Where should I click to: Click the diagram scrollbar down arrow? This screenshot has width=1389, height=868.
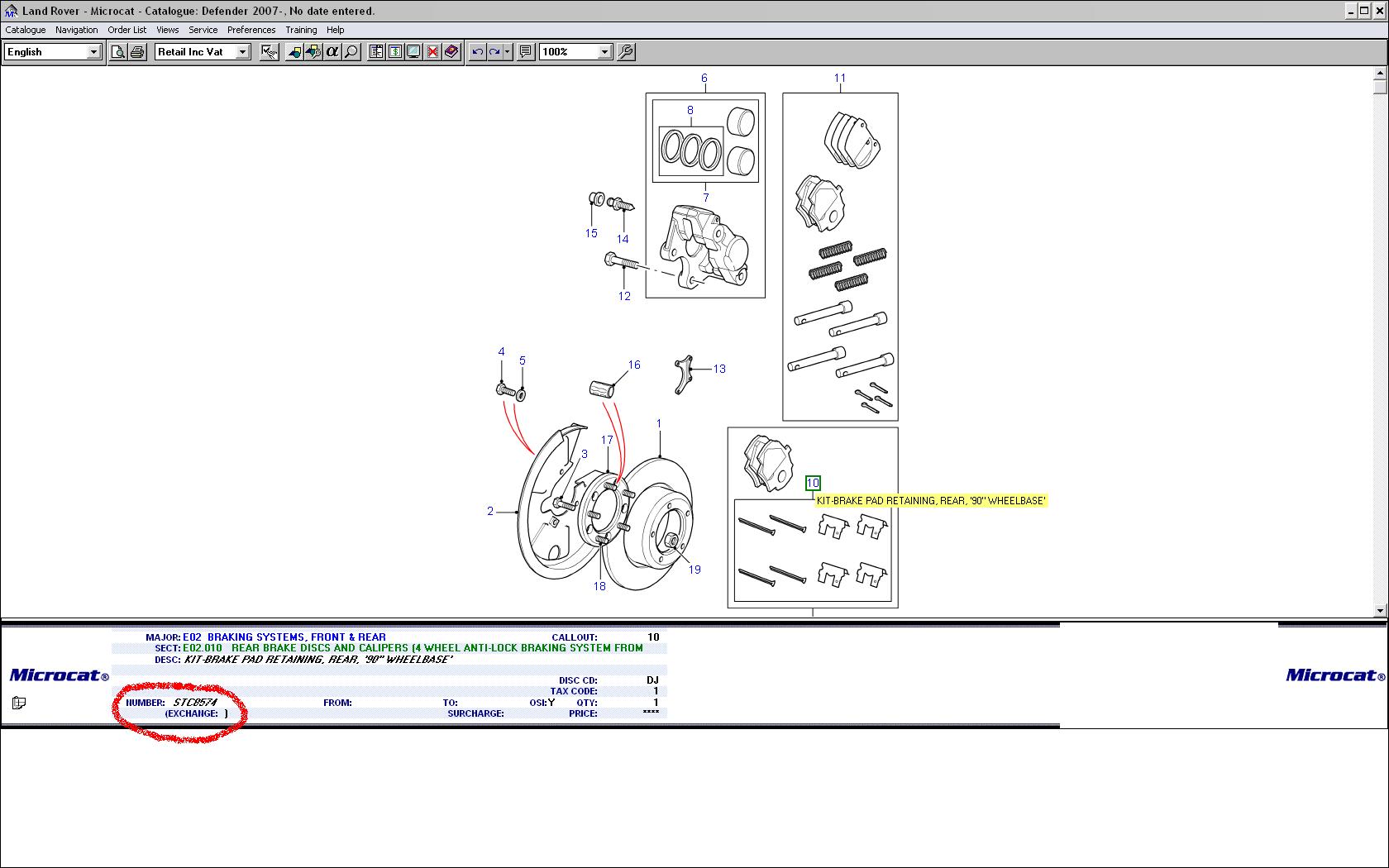click(x=1380, y=611)
